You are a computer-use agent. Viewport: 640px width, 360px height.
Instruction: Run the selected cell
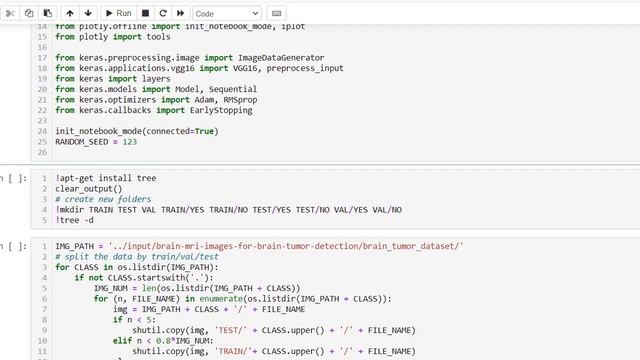[118, 13]
